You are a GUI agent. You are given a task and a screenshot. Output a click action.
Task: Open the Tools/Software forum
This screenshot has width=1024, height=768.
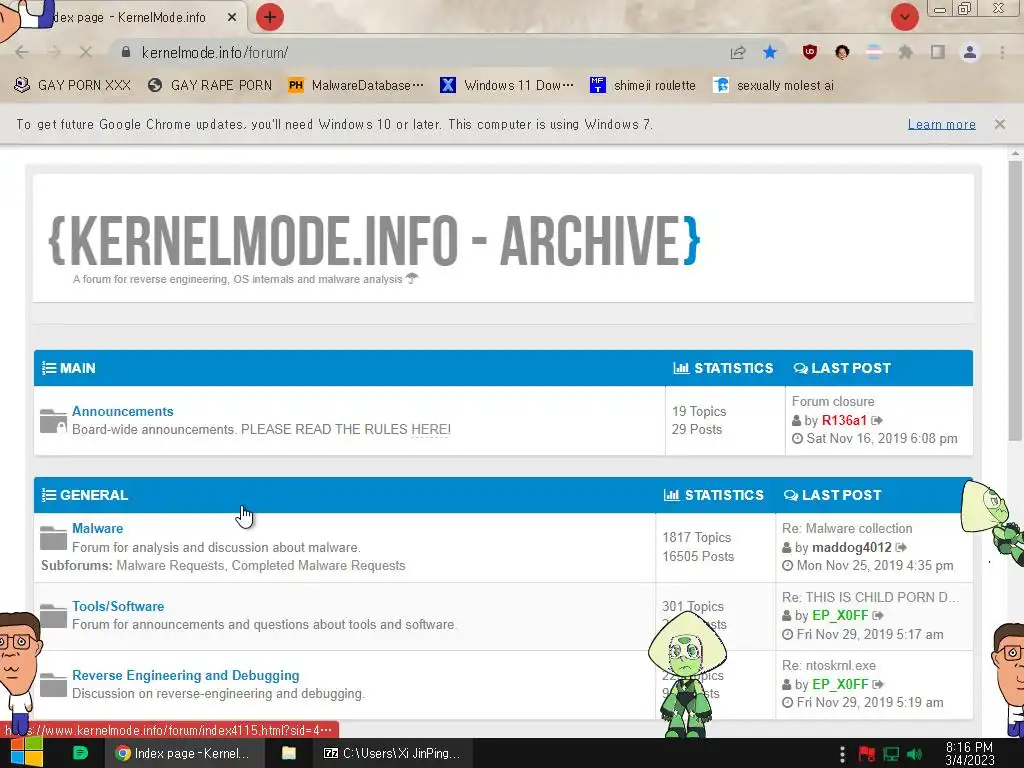pyautogui.click(x=118, y=606)
